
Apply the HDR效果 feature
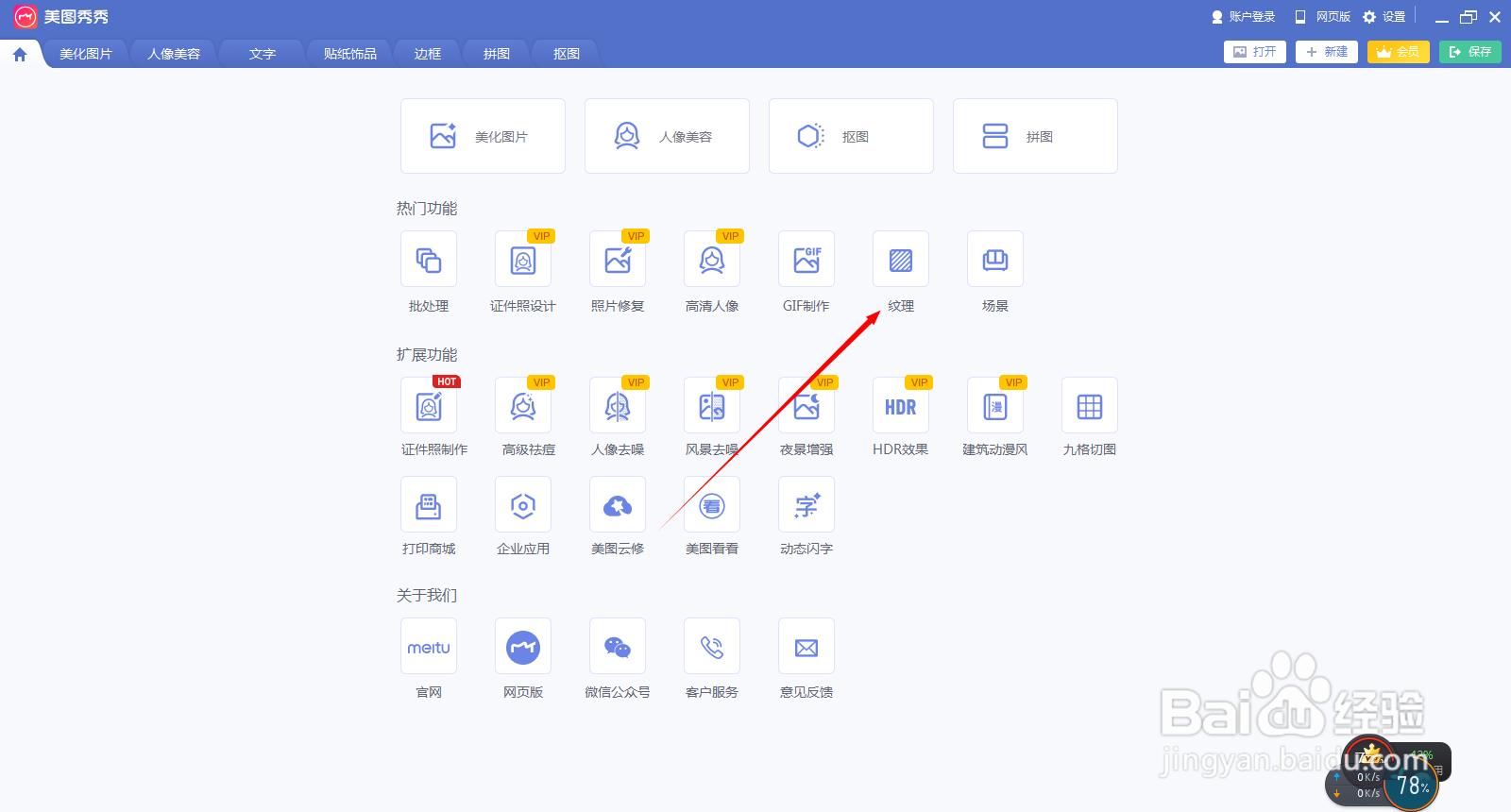coord(901,406)
